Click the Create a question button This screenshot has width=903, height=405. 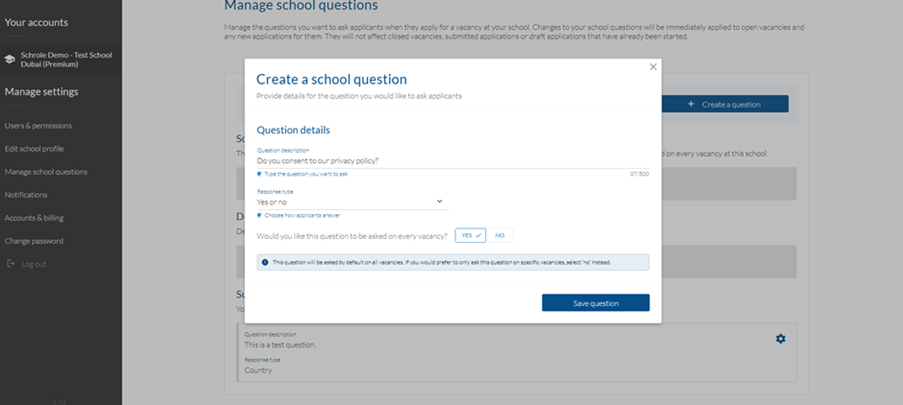click(724, 104)
